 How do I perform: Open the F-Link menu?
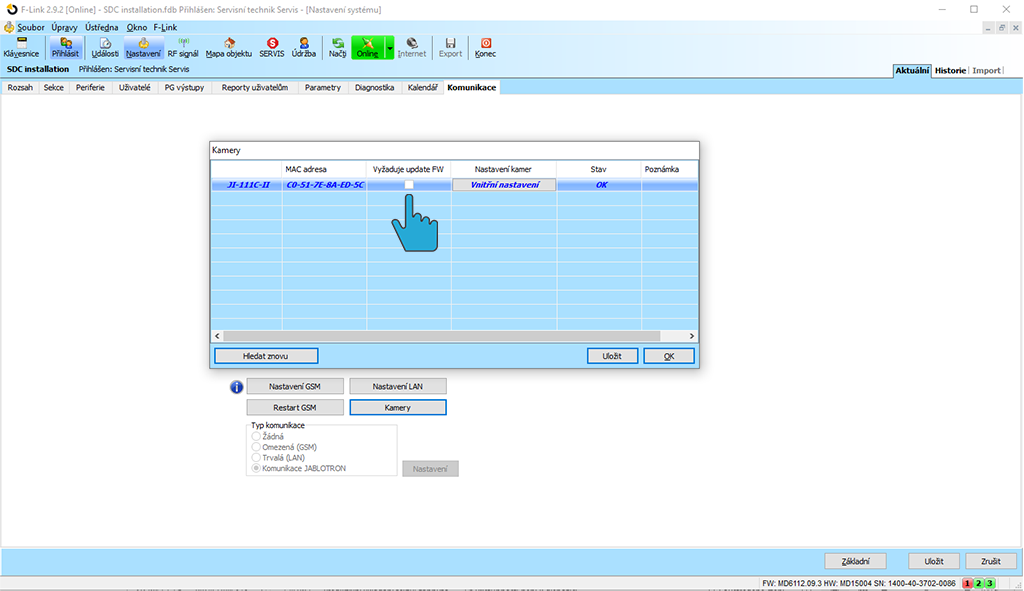click(x=165, y=27)
